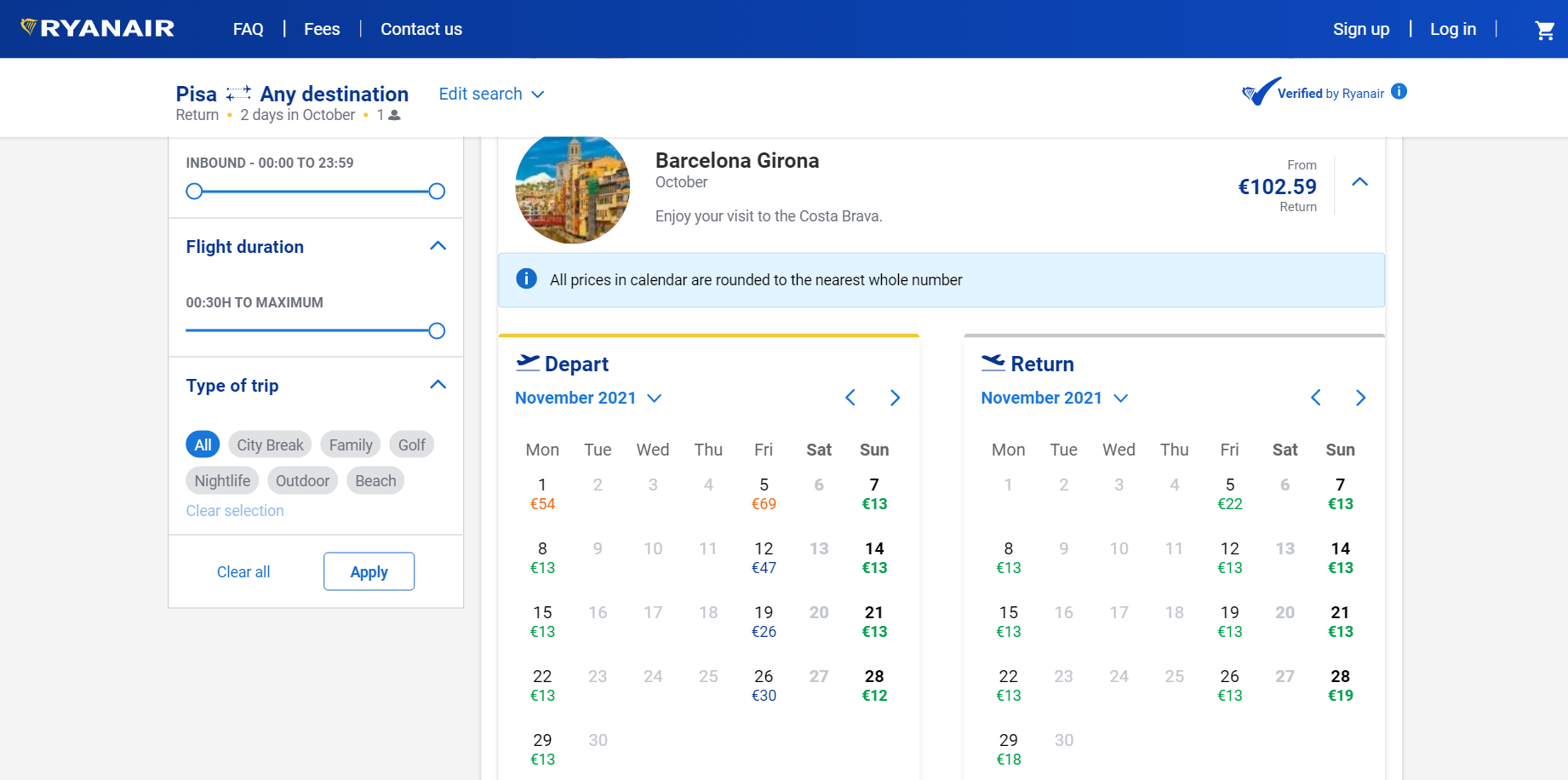Select depart date 28 November at €12
This screenshot has height=780, width=1568.
point(874,685)
